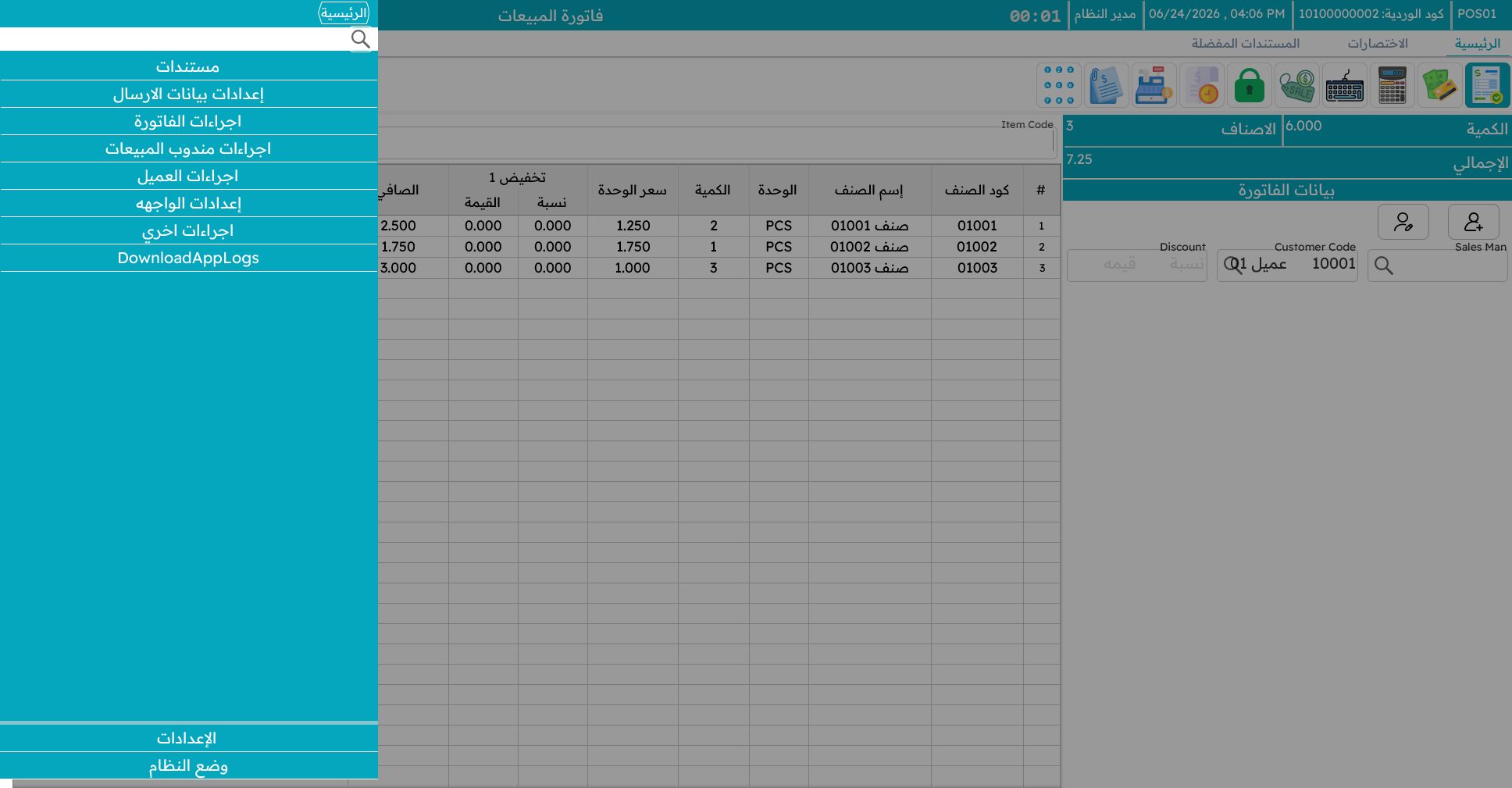Lock the screen with green padlock icon
This screenshot has height=788, width=1512.
coord(1249,85)
